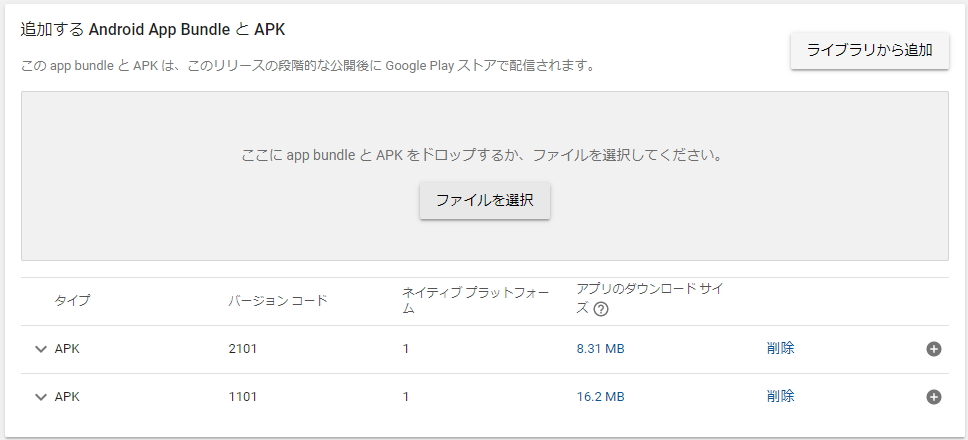Open the 8.31 MB download size value

point(600,349)
